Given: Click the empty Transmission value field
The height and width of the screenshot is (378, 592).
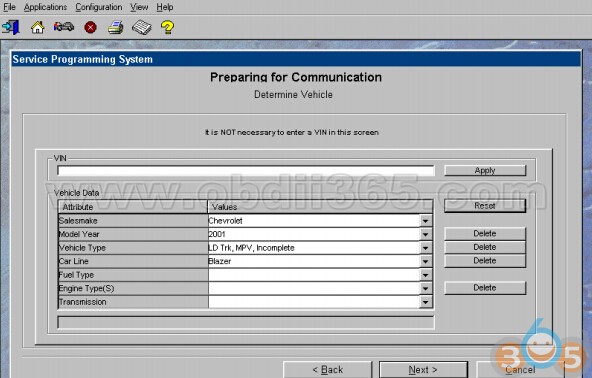Looking at the screenshot, I should (314, 302).
